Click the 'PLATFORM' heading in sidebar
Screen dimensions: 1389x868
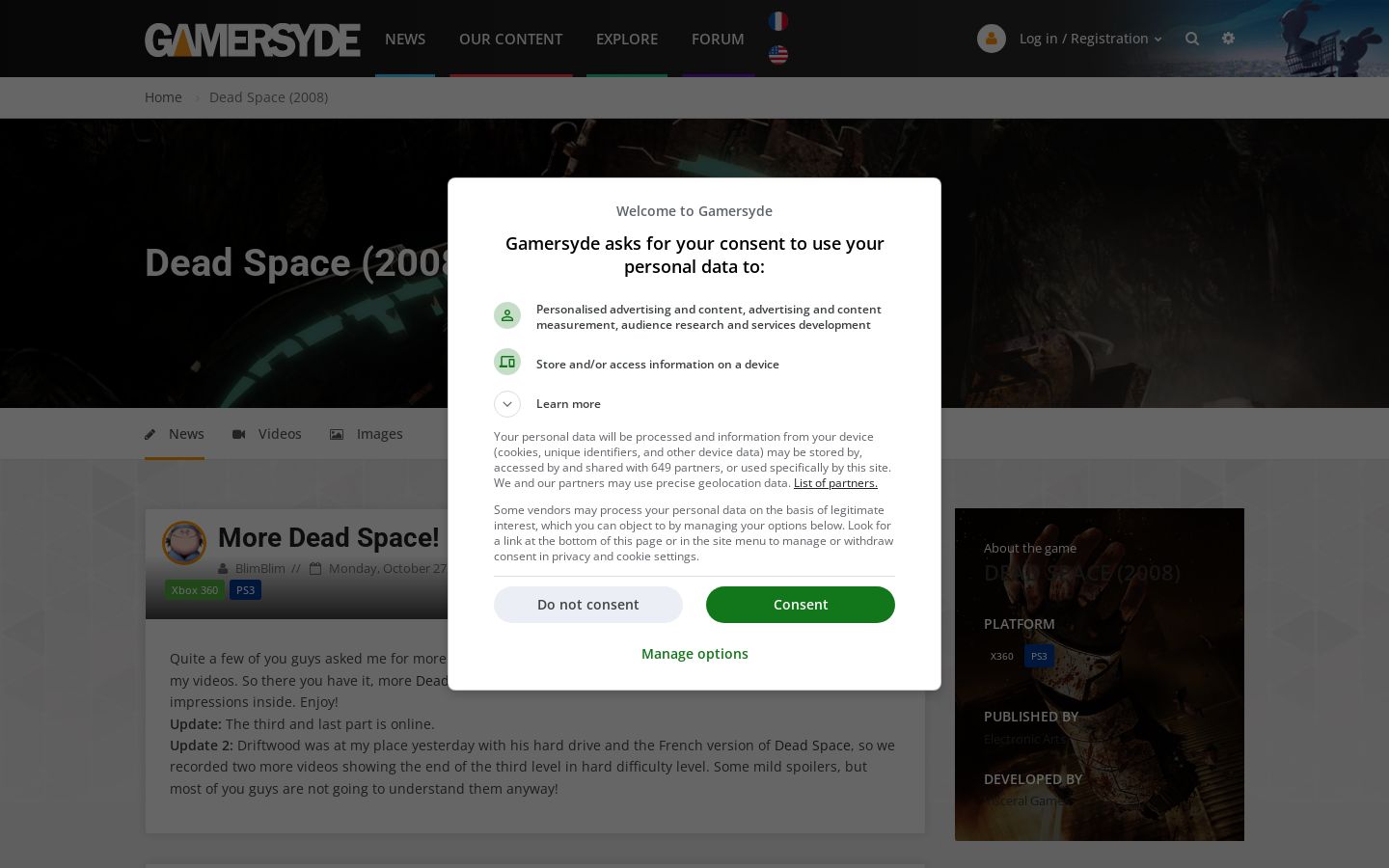(x=1020, y=624)
